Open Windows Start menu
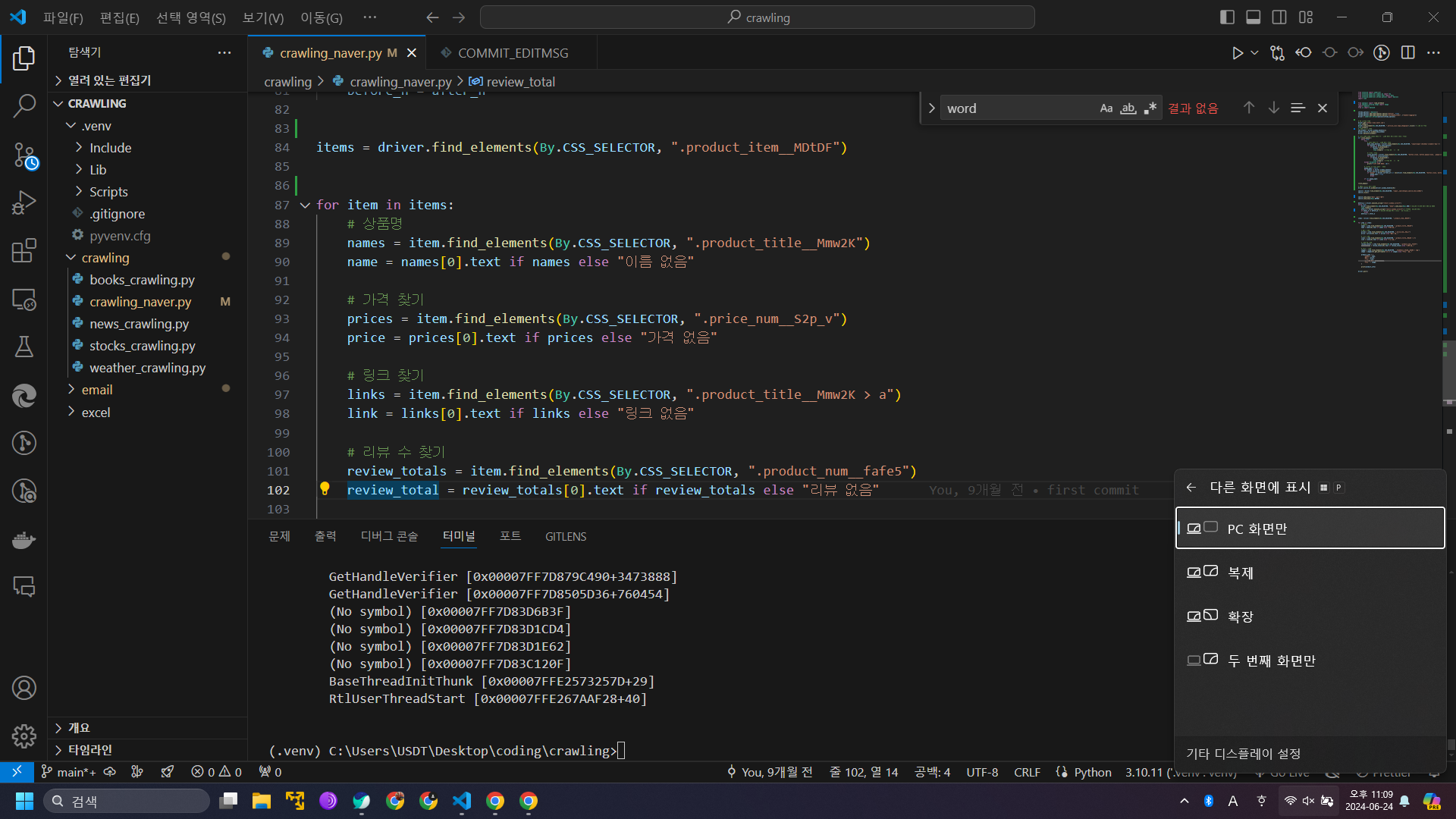The image size is (1456, 819). coord(24,801)
